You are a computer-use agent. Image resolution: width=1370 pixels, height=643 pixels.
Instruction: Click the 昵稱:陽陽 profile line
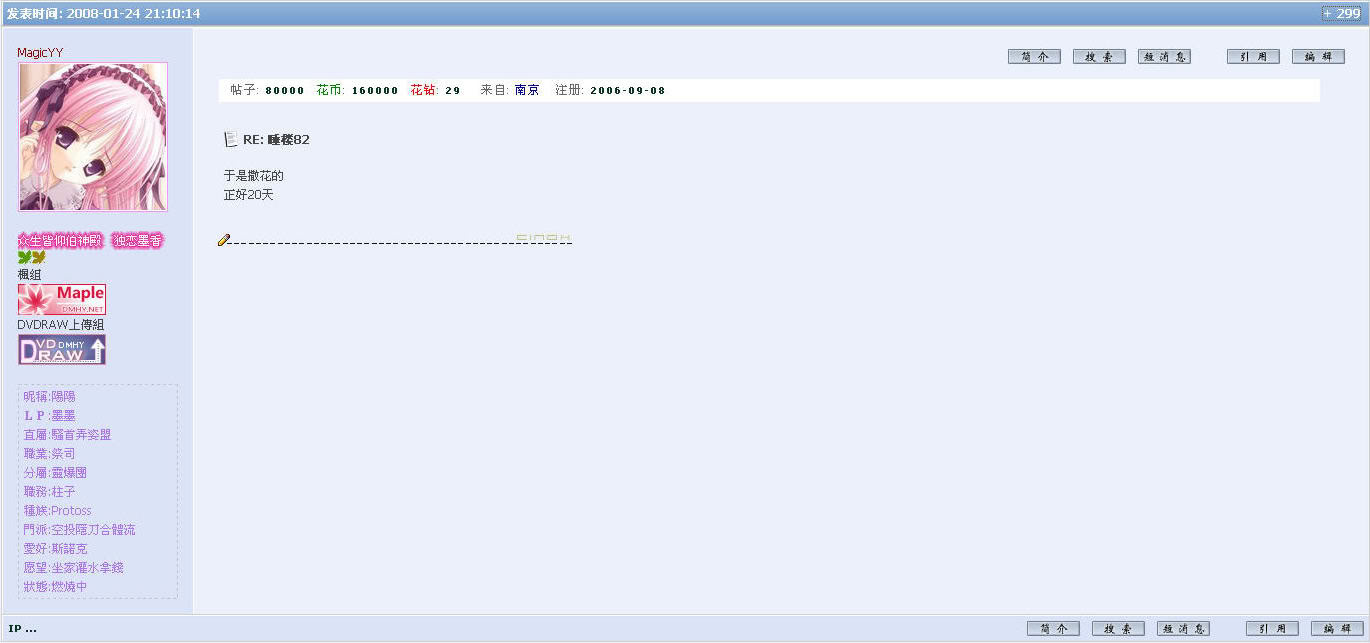click(x=49, y=397)
